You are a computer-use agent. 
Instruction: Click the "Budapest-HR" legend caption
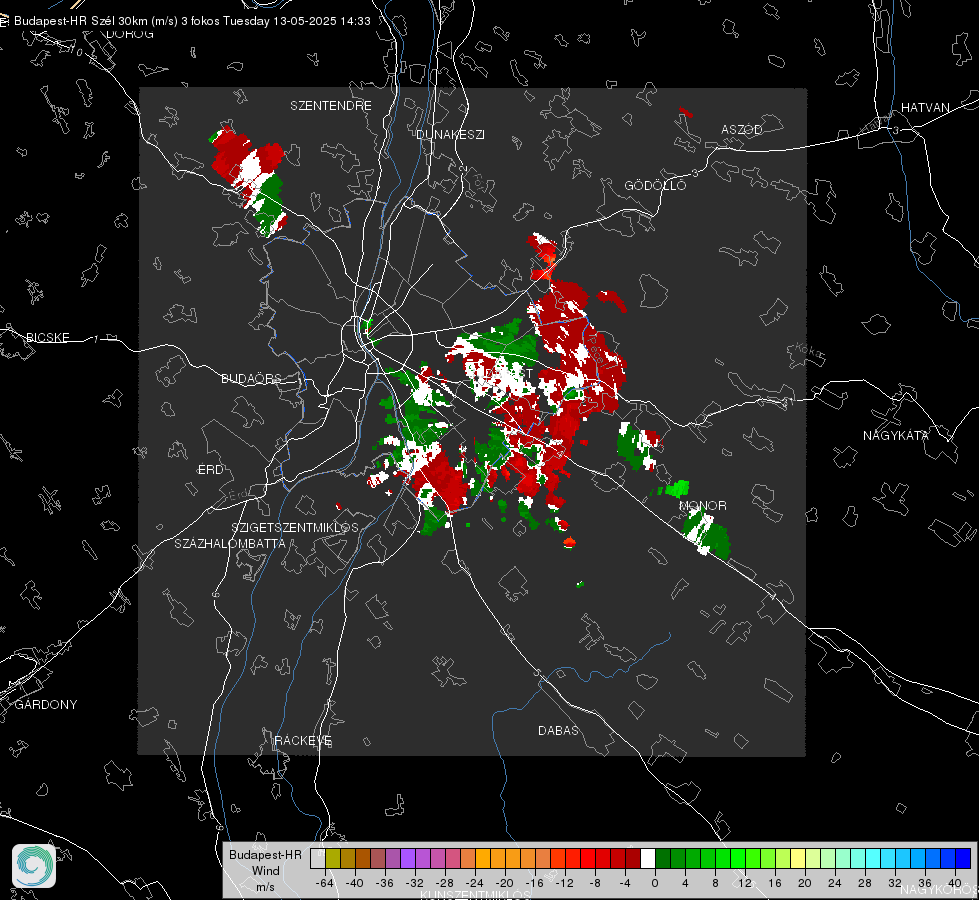click(265, 854)
